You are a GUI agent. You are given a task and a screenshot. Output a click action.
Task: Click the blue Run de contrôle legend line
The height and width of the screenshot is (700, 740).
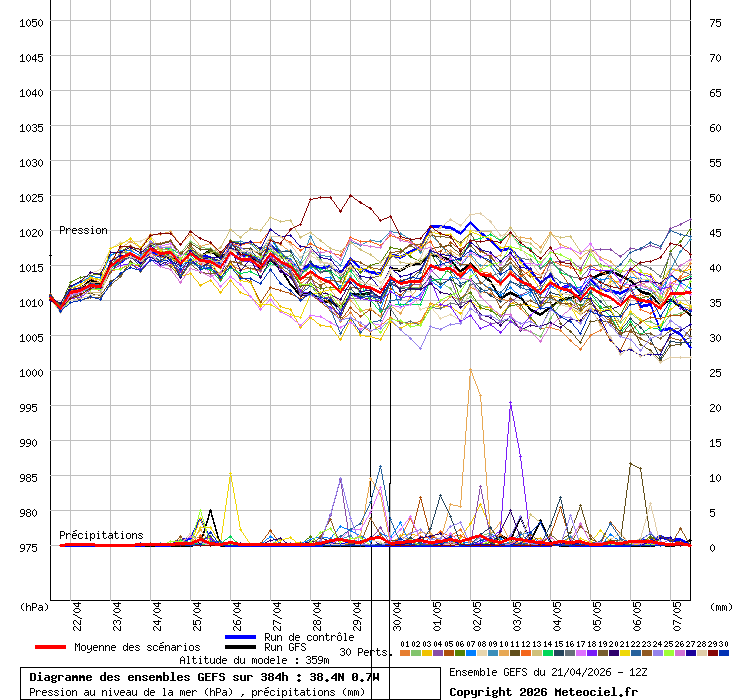[241, 637]
